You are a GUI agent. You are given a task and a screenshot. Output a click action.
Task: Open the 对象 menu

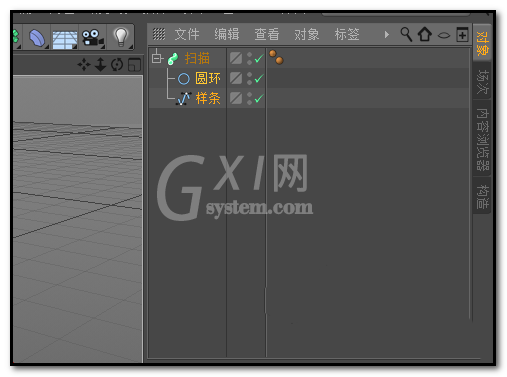coord(307,34)
